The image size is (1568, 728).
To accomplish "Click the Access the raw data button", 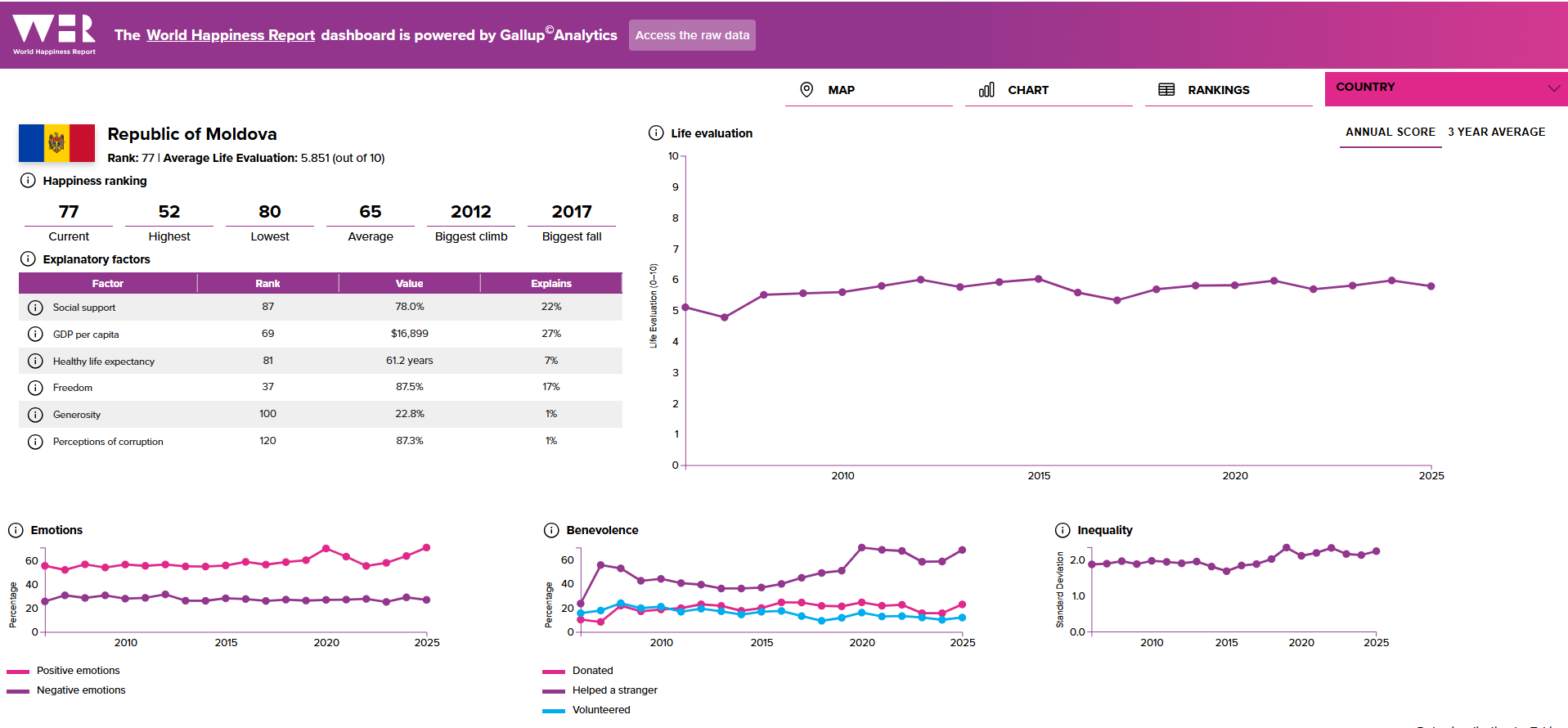I will pos(692,35).
